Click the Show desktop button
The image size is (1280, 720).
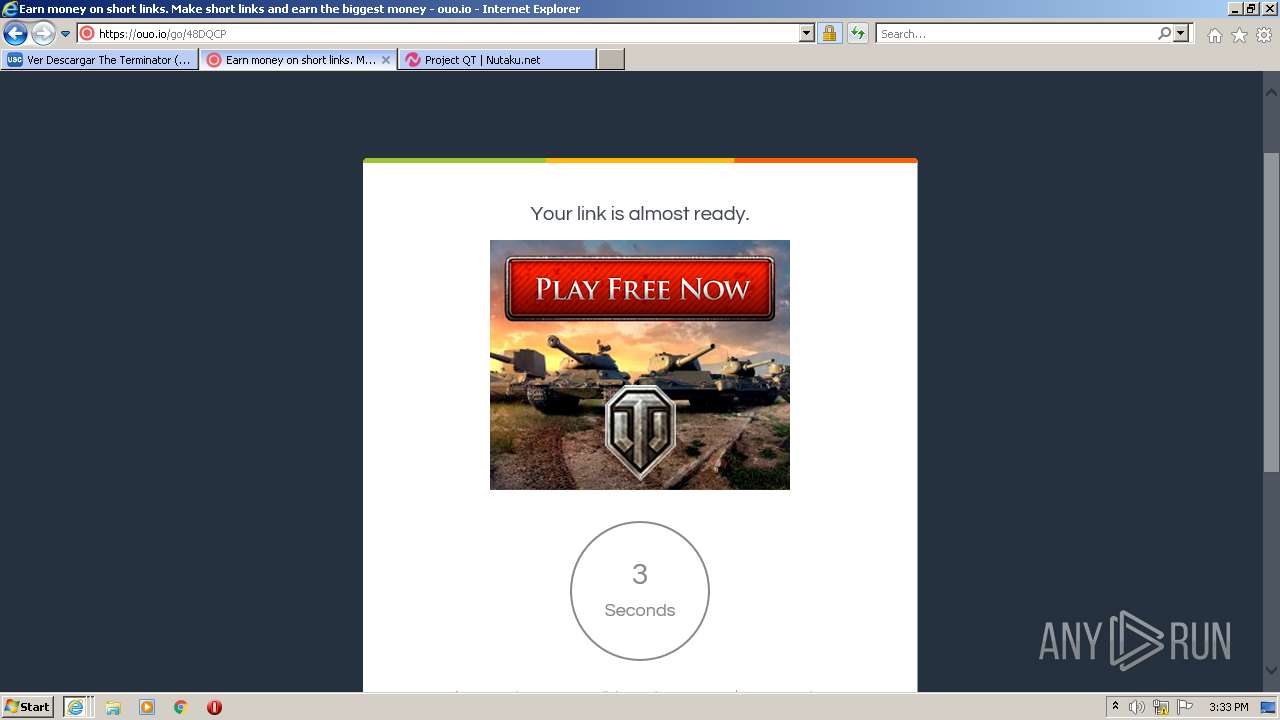click(1269, 707)
